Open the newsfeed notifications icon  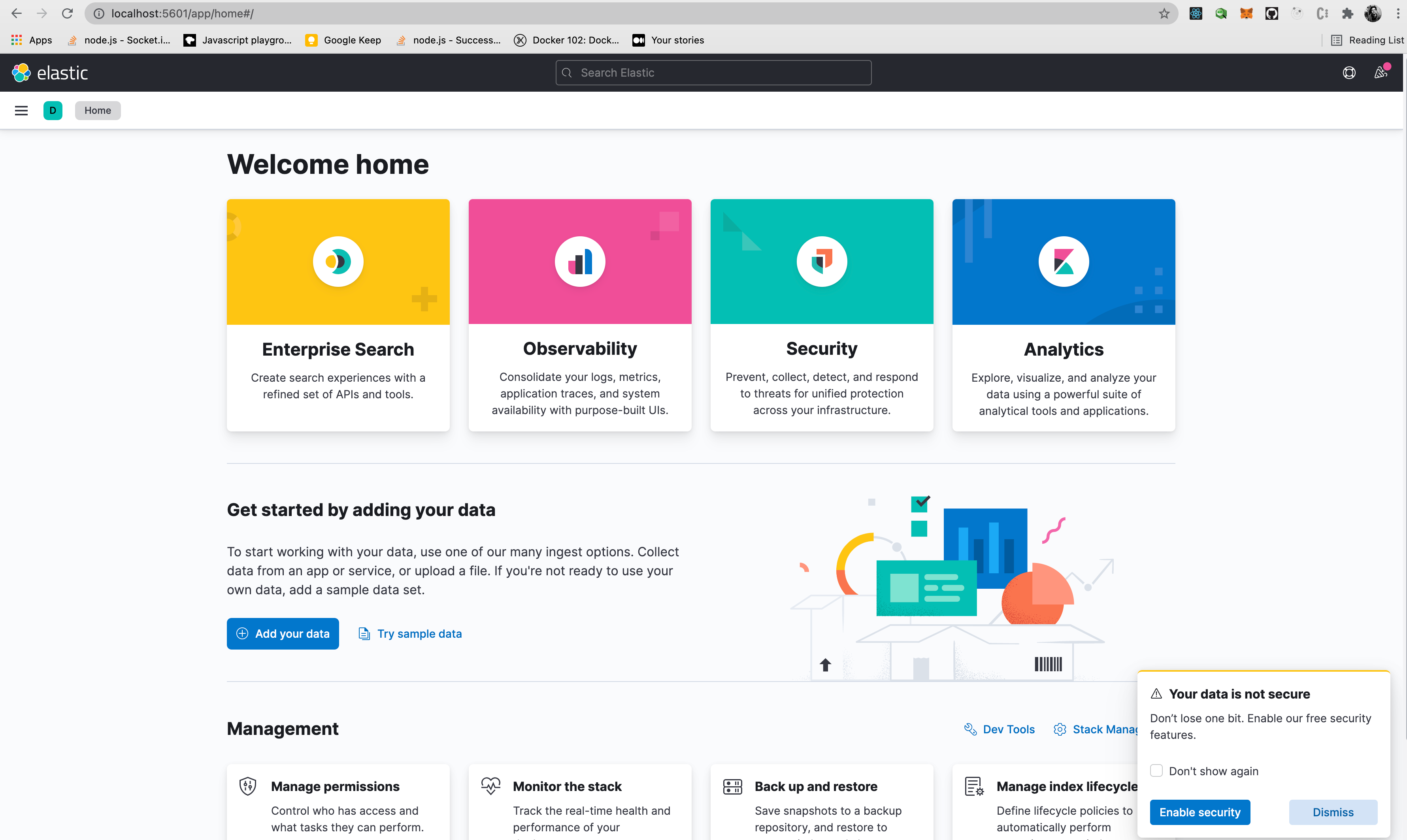1381,73
